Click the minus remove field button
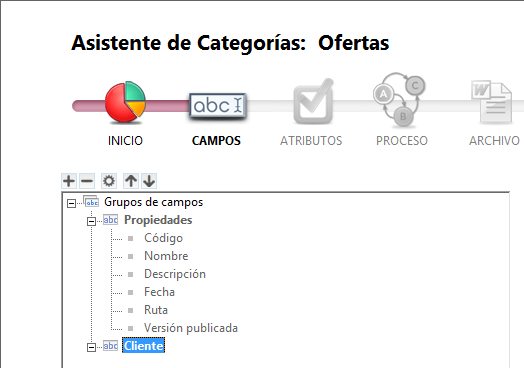This screenshot has width=524, height=368. pos(87,181)
